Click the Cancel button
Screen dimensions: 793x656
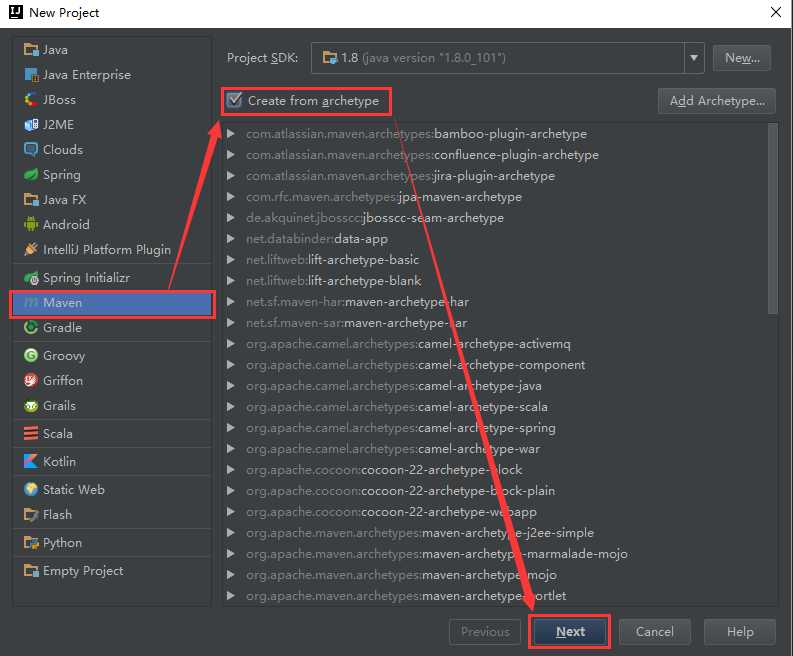pyautogui.click(x=654, y=632)
